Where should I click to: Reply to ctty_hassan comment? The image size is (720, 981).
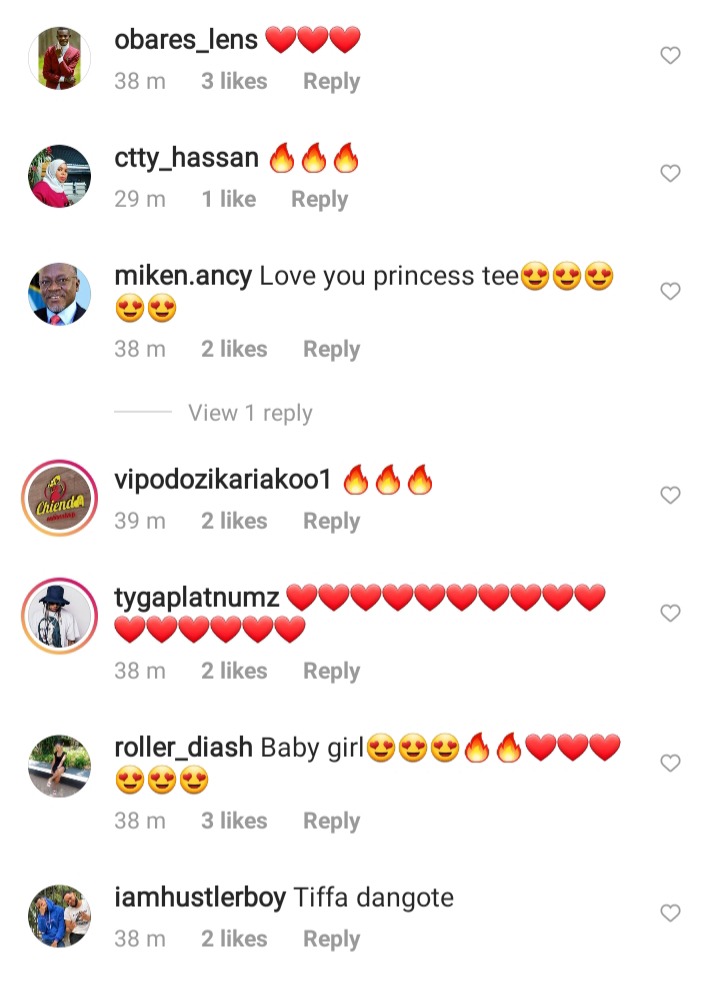[x=320, y=199]
